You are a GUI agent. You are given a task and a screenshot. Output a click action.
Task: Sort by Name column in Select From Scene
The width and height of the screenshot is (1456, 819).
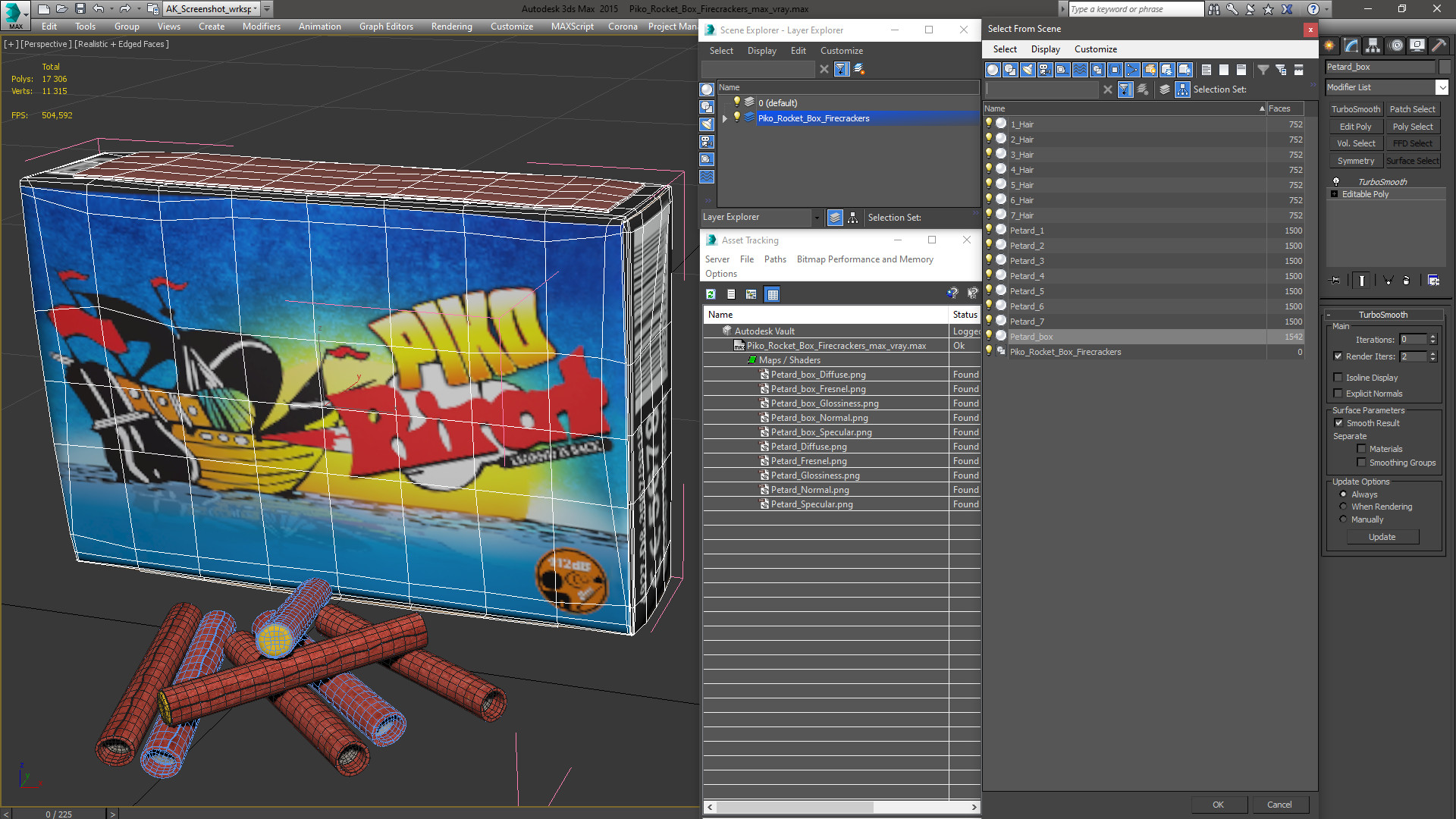1125,108
